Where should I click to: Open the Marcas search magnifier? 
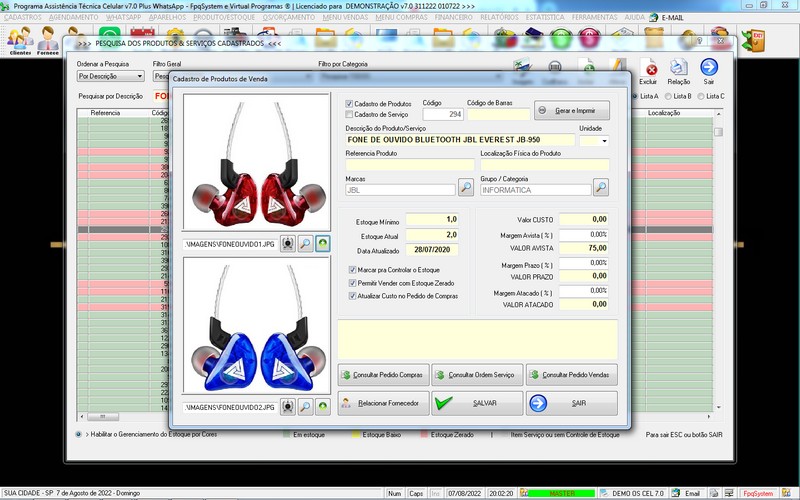[466, 187]
